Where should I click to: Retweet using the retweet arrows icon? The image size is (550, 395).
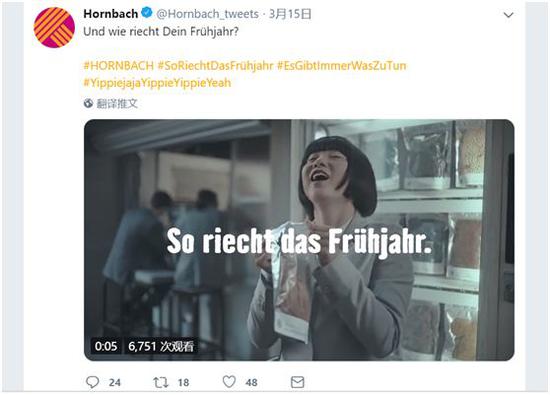pyautogui.click(x=161, y=382)
